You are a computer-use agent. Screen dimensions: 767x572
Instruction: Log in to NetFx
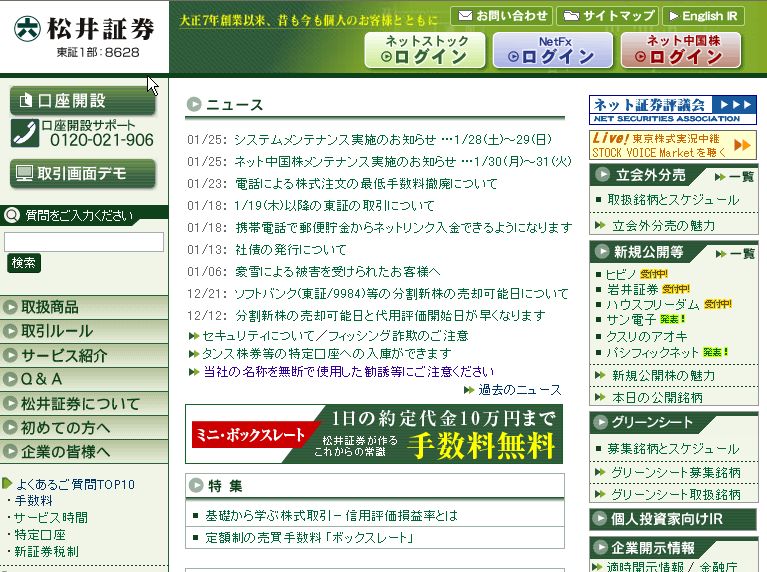tap(552, 50)
